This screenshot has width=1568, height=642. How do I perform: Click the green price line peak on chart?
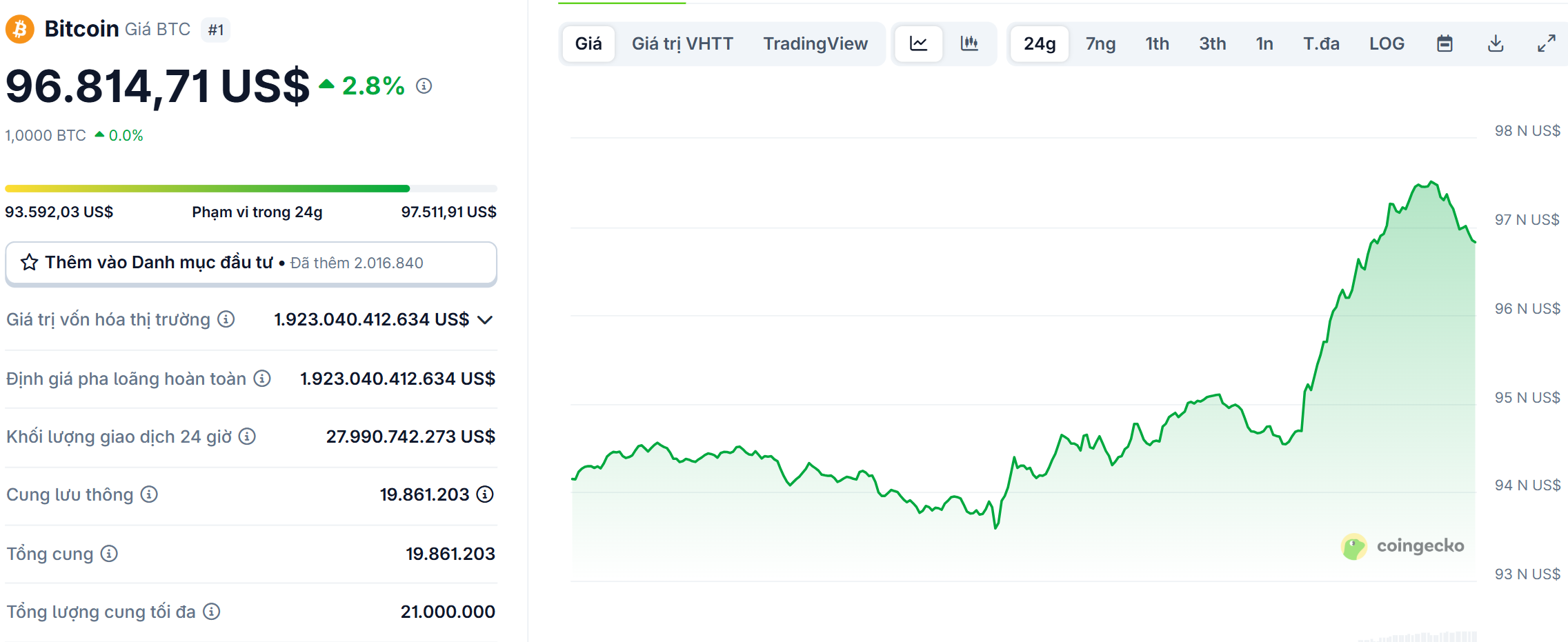pos(1433,182)
